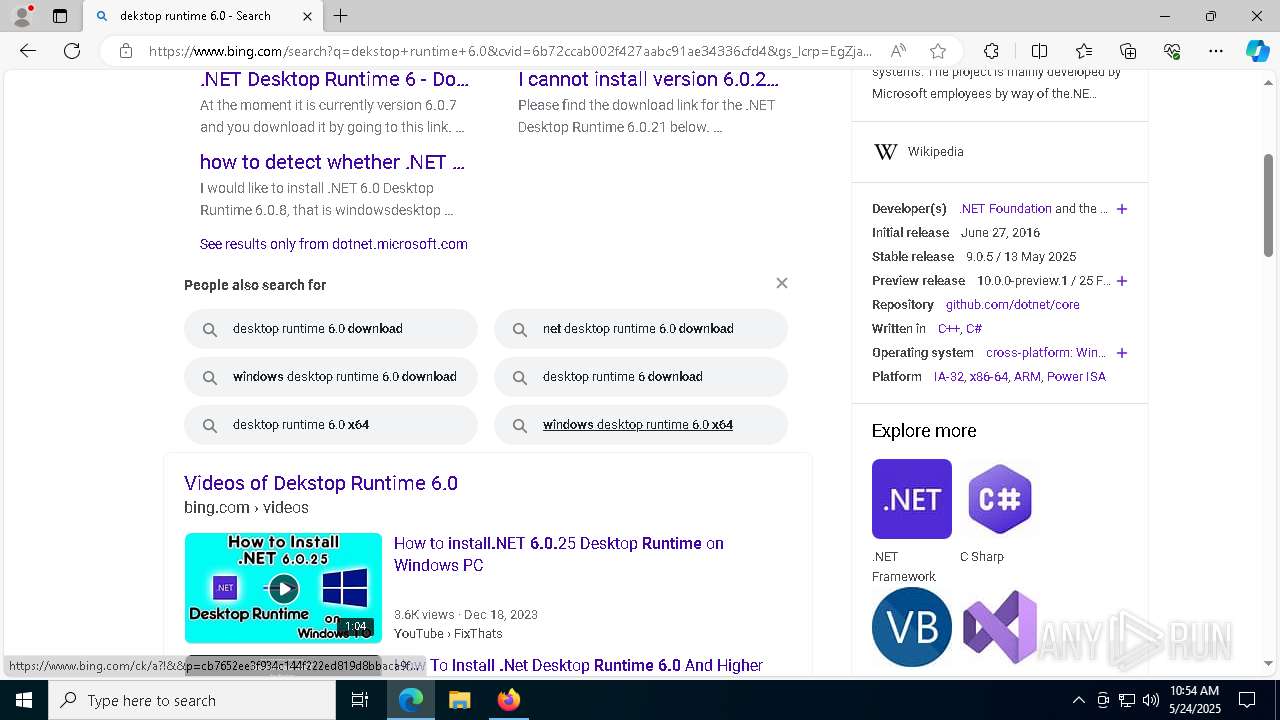View site information lock icon

pos(125,51)
